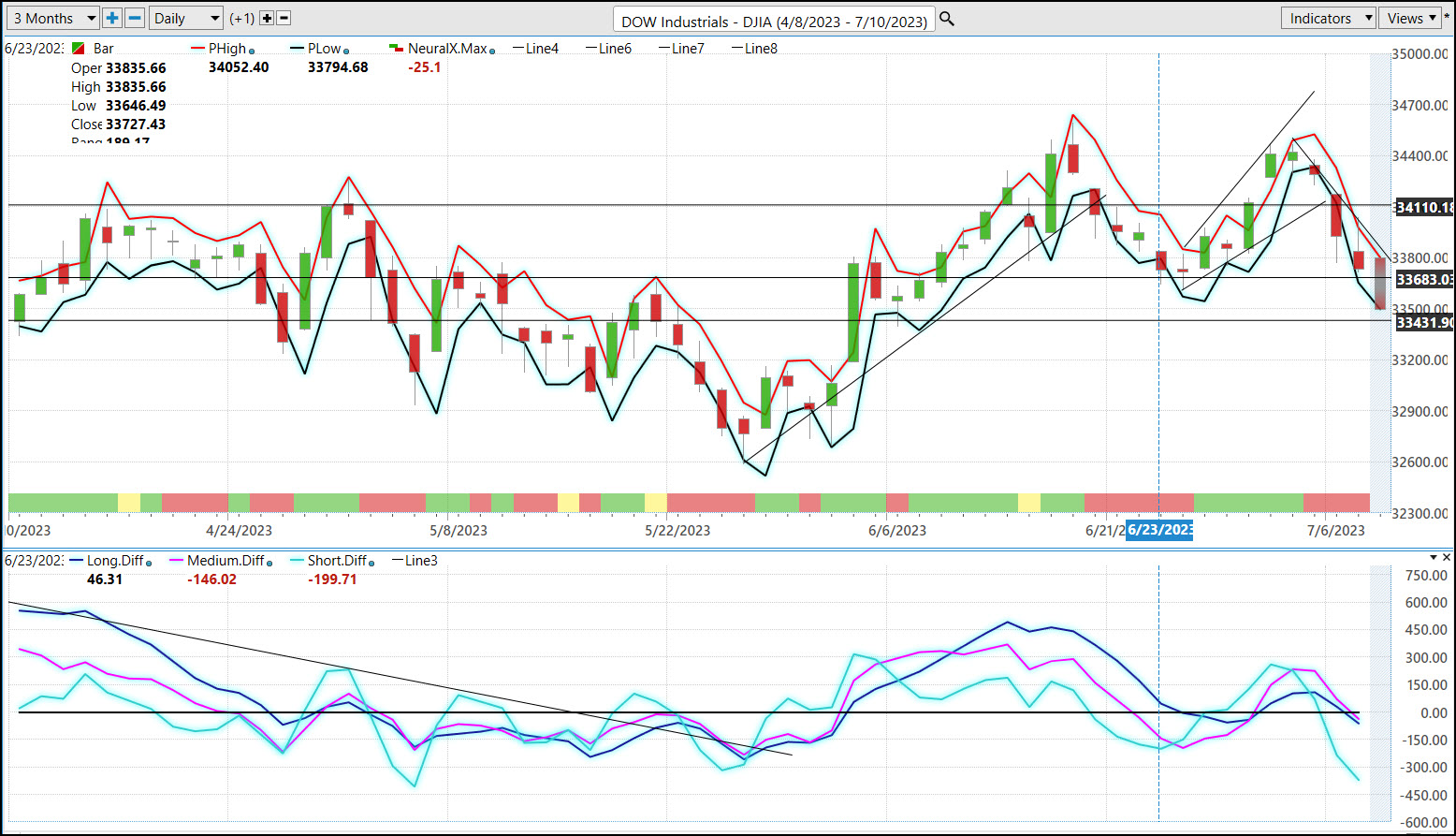Image resolution: width=1456 pixels, height=836 pixels.
Task: Click the blue plus zoom-in button
Action: 112,18
